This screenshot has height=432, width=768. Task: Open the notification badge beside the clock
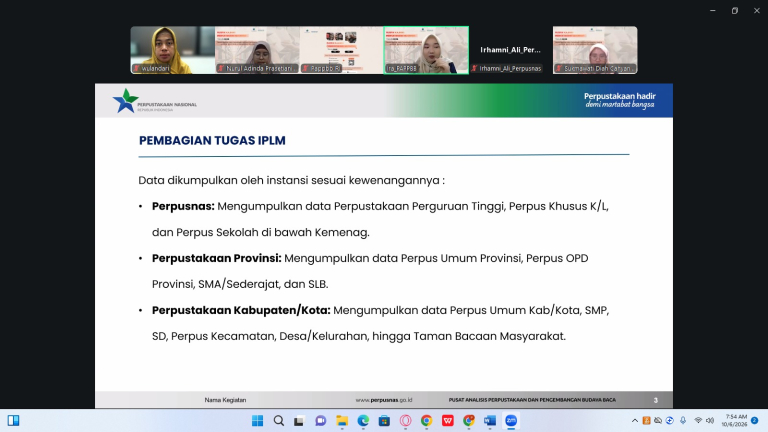(755, 421)
